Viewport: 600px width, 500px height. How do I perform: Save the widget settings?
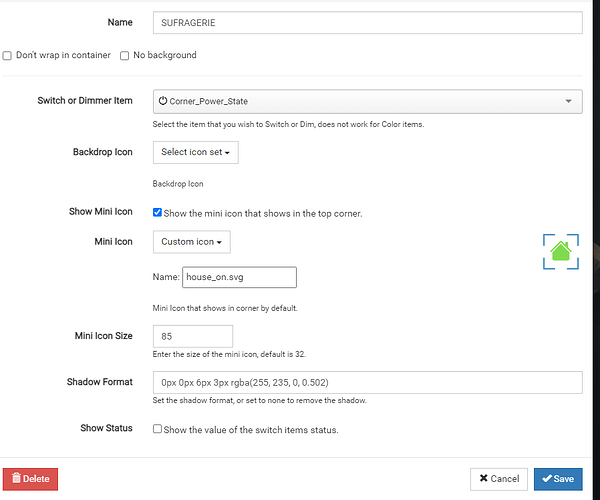pos(558,479)
